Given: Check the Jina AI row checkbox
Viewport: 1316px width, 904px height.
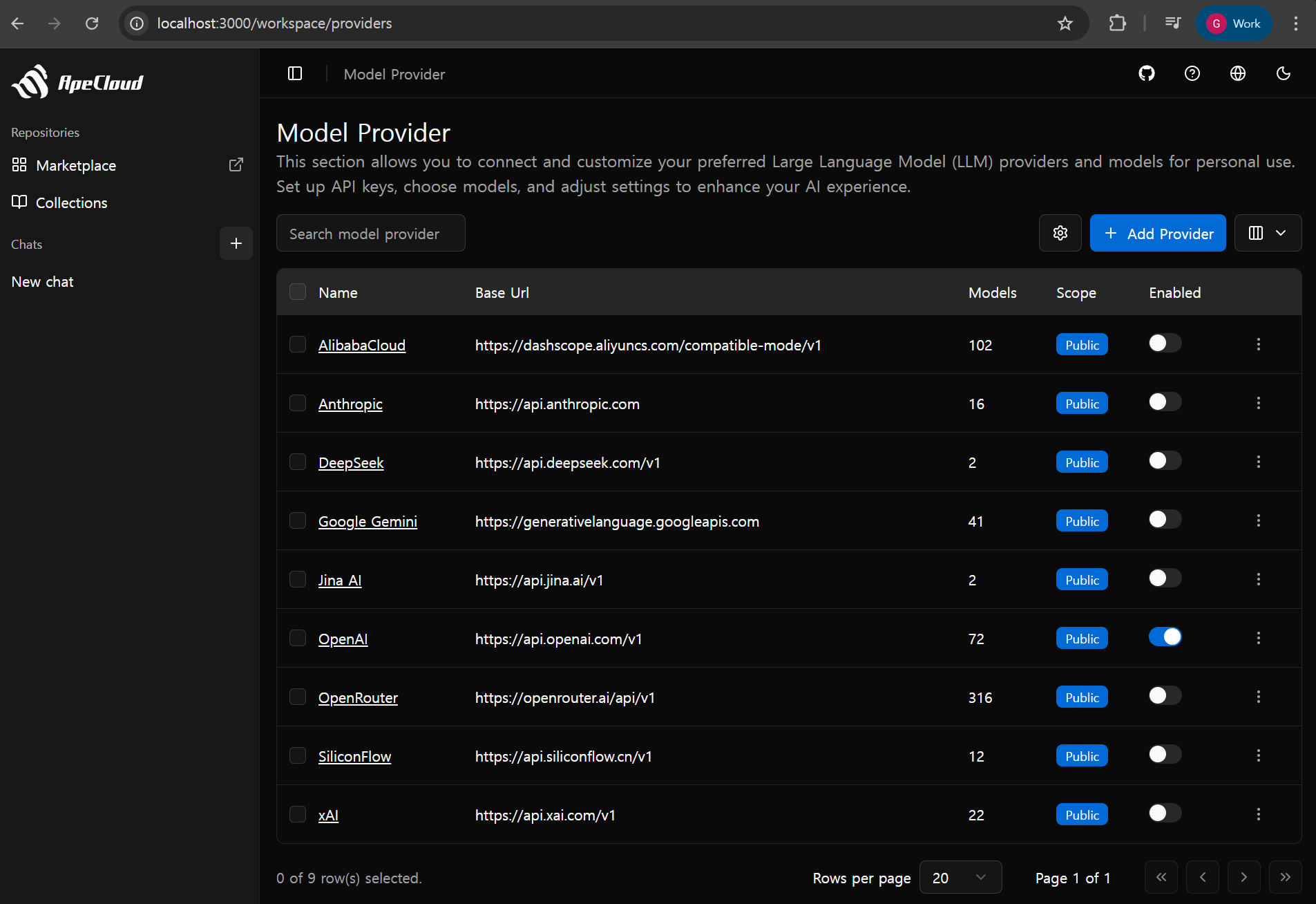Looking at the screenshot, I should pyautogui.click(x=298, y=579).
